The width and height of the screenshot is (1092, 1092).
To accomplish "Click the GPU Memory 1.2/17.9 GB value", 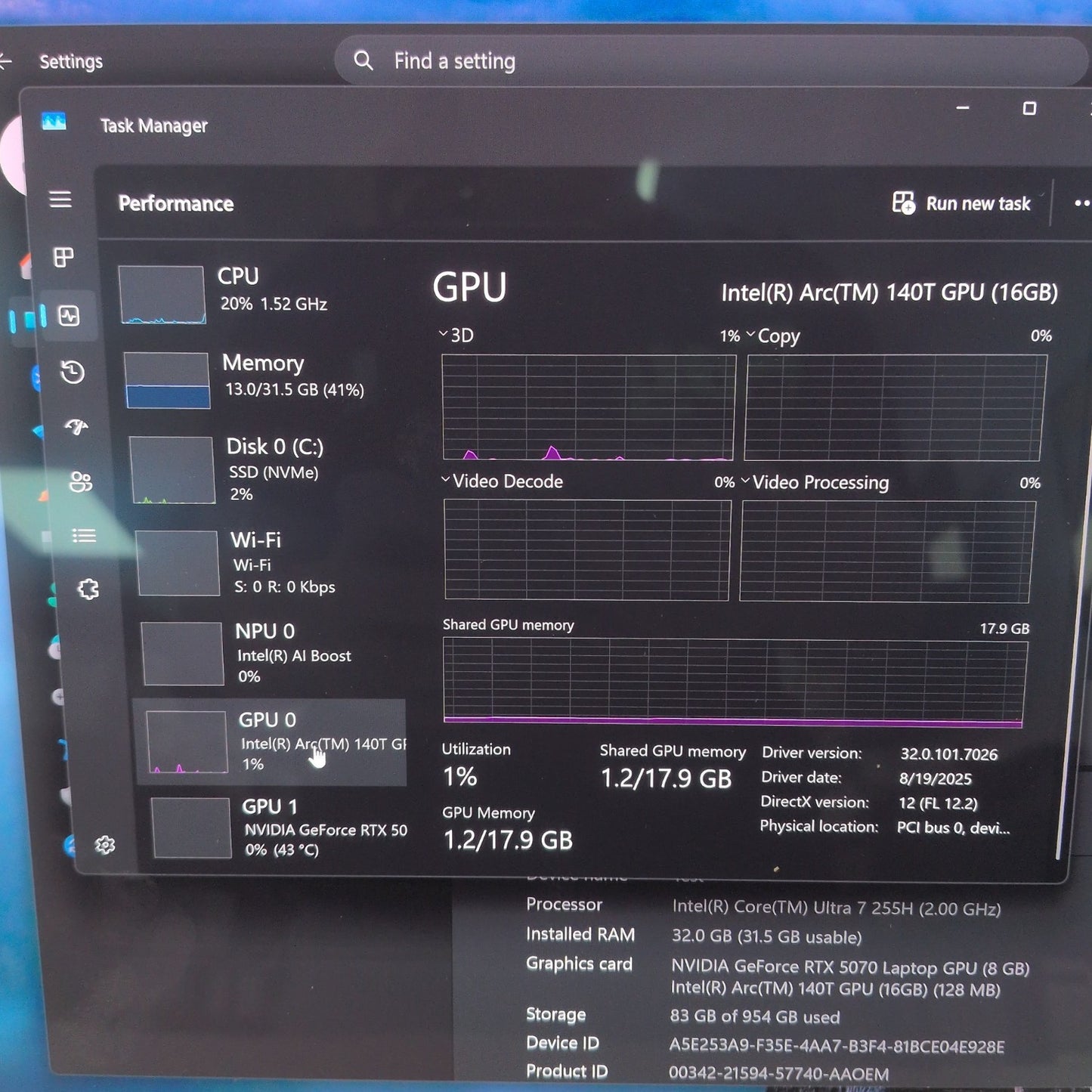I will pyautogui.click(x=508, y=840).
